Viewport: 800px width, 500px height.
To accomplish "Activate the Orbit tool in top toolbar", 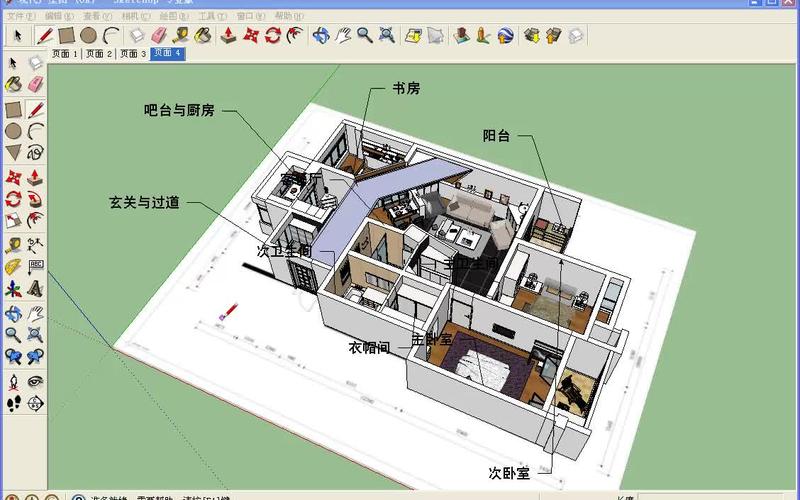I will coord(321,36).
